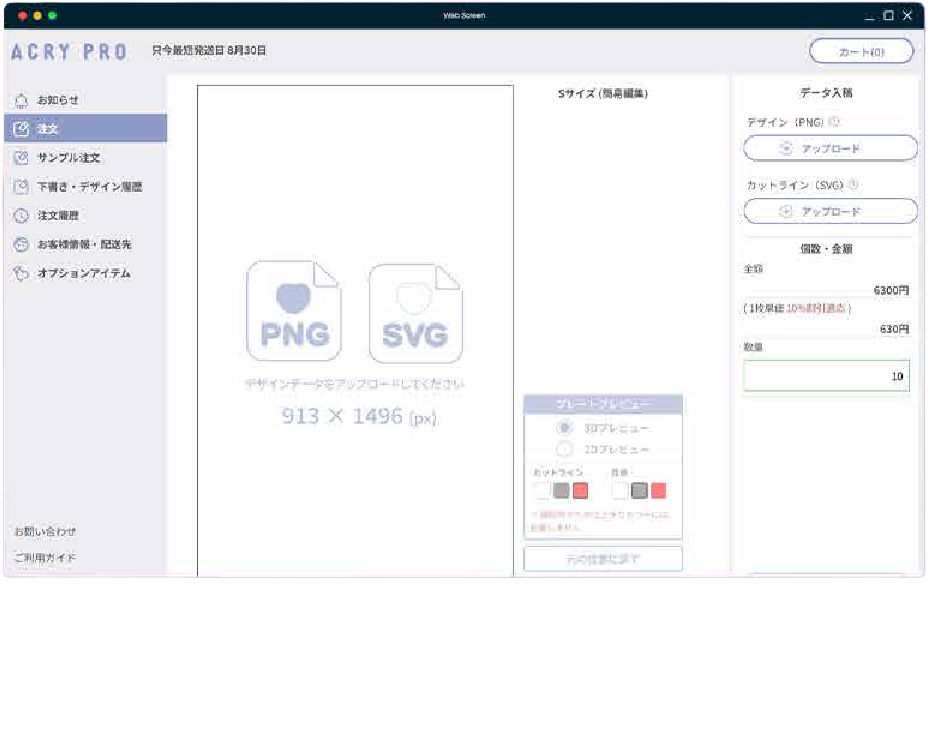Click アップロード button under カットライン (SVG)
928x740 pixels.
coord(830,211)
